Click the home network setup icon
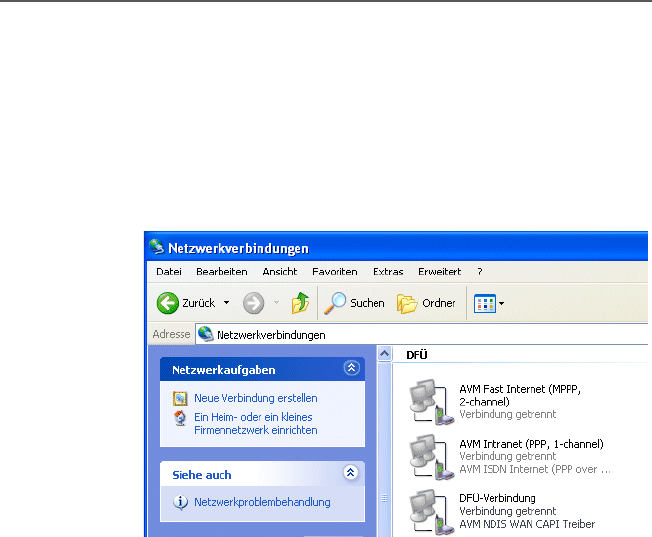652x537 pixels. coord(180,418)
